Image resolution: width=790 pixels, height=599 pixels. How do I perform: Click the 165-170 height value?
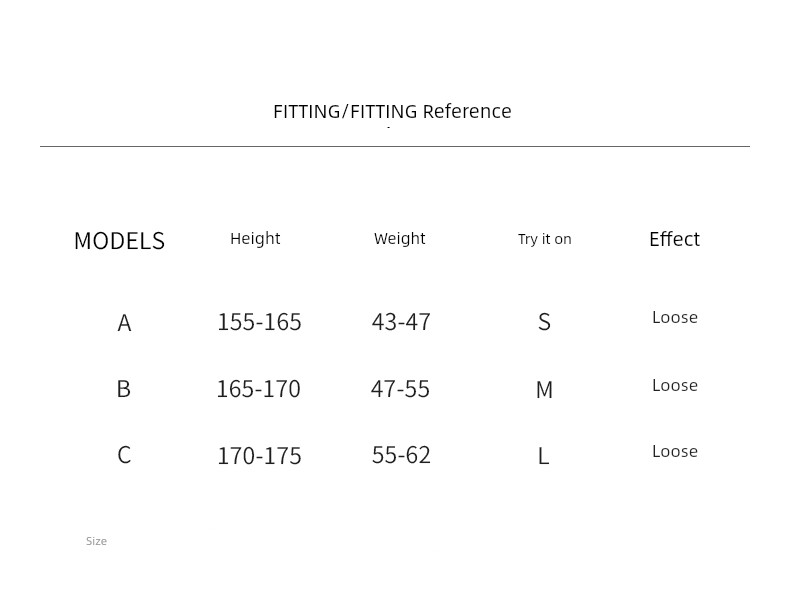pos(258,389)
